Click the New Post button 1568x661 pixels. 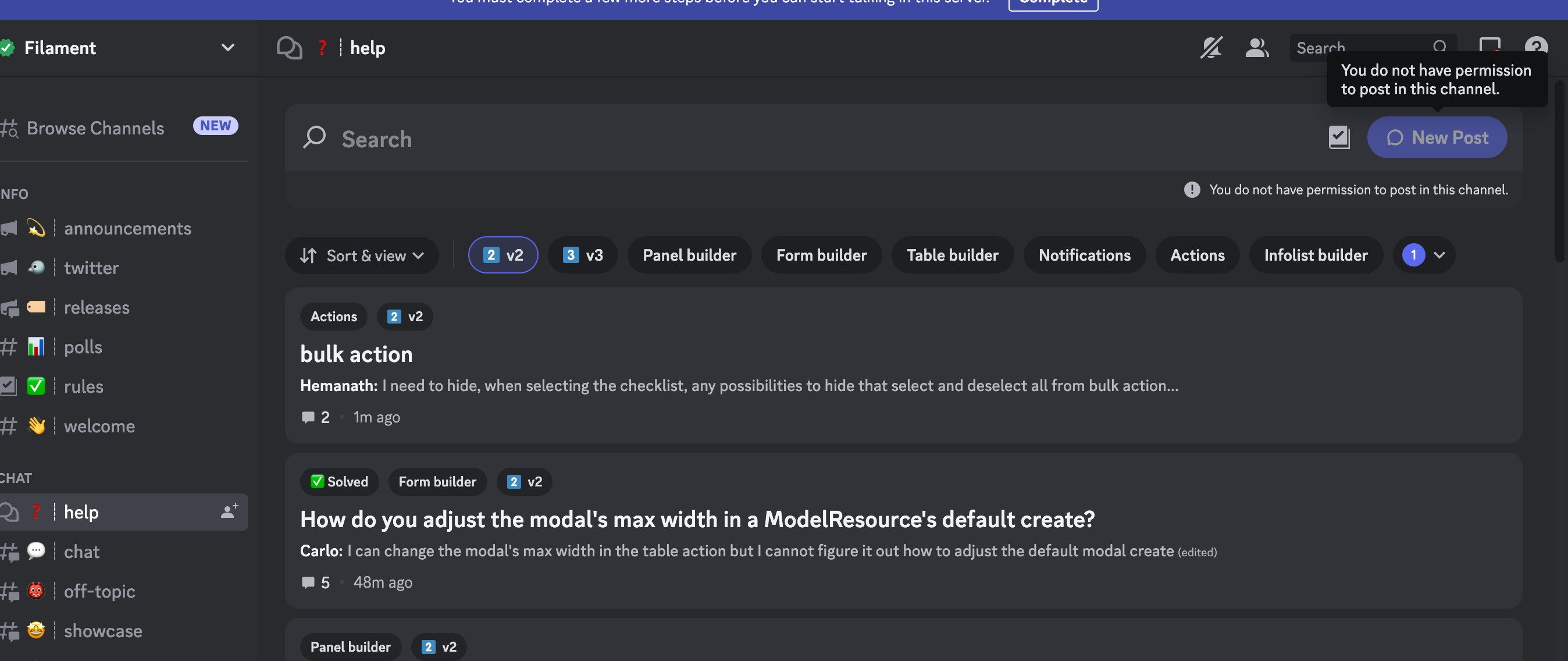tap(1437, 138)
